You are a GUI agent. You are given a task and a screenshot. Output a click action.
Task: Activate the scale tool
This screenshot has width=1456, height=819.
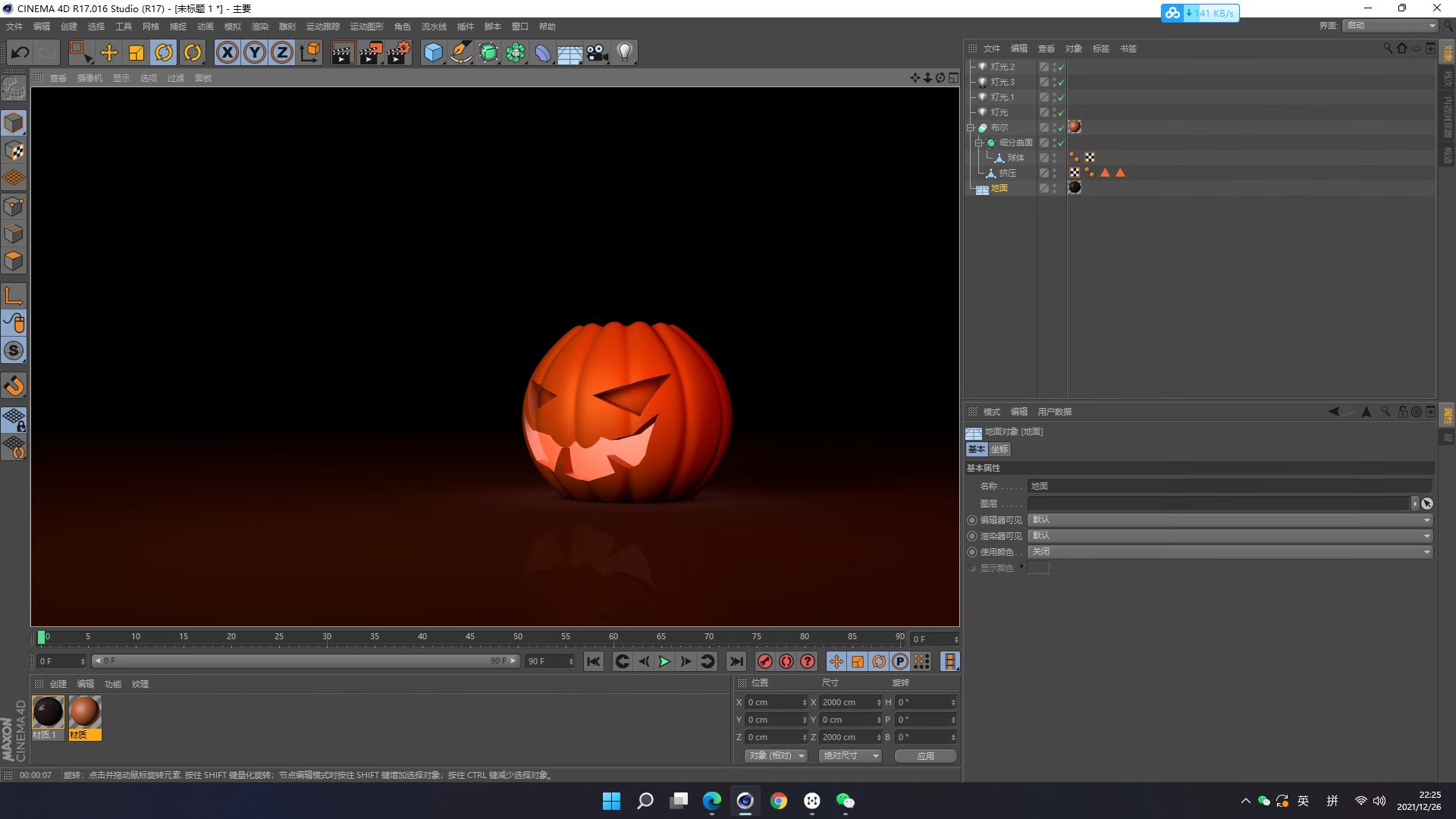tap(136, 52)
